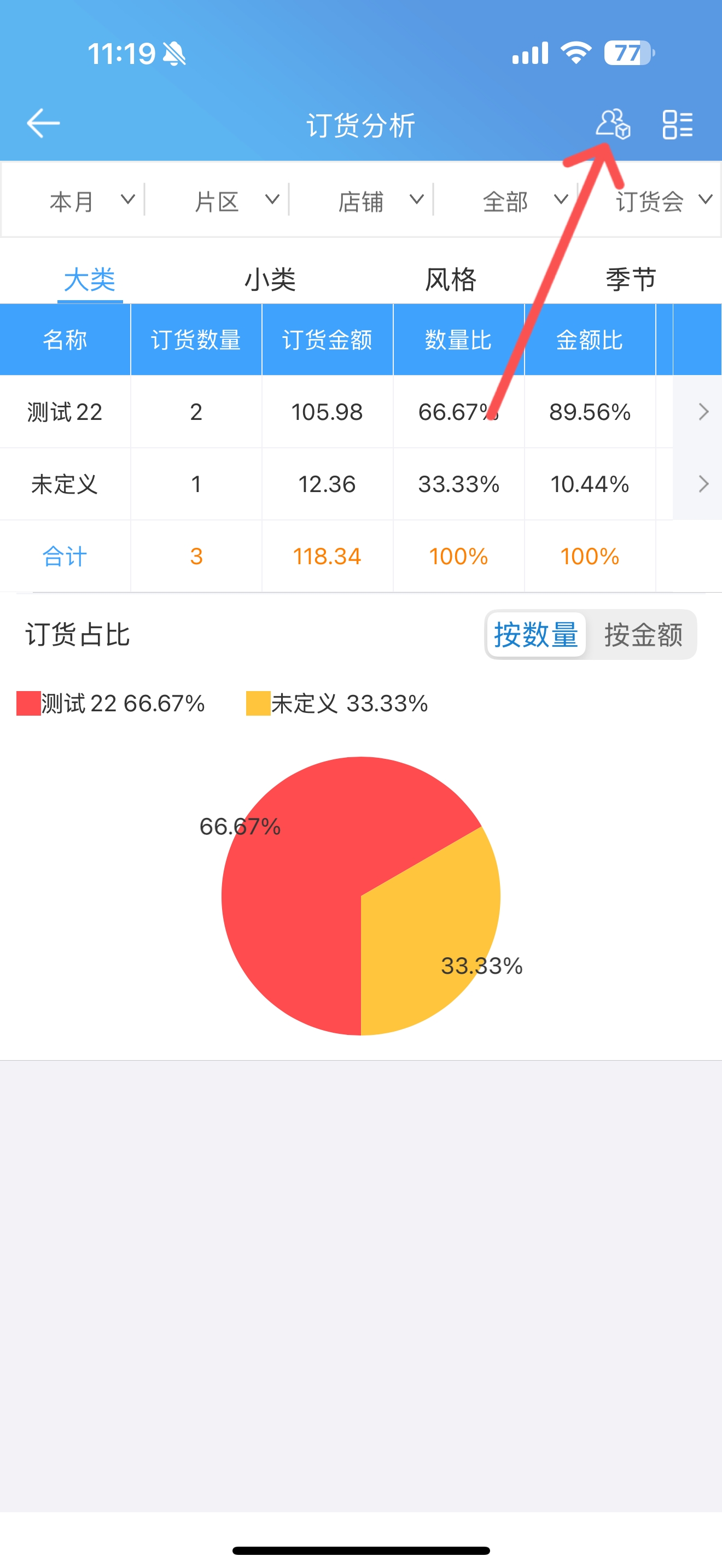Tap the back arrow icon

click(x=43, y=124)
